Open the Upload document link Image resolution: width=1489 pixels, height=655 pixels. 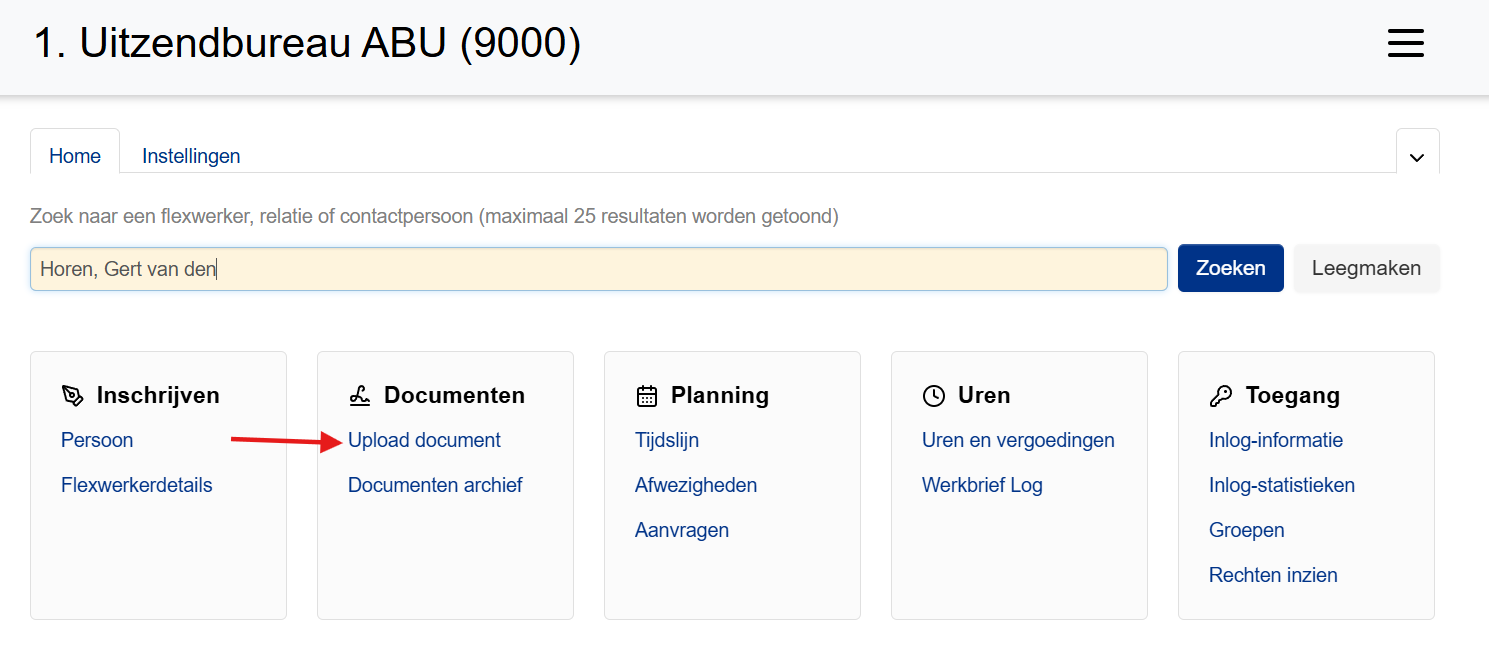click(x=424, y=440)
